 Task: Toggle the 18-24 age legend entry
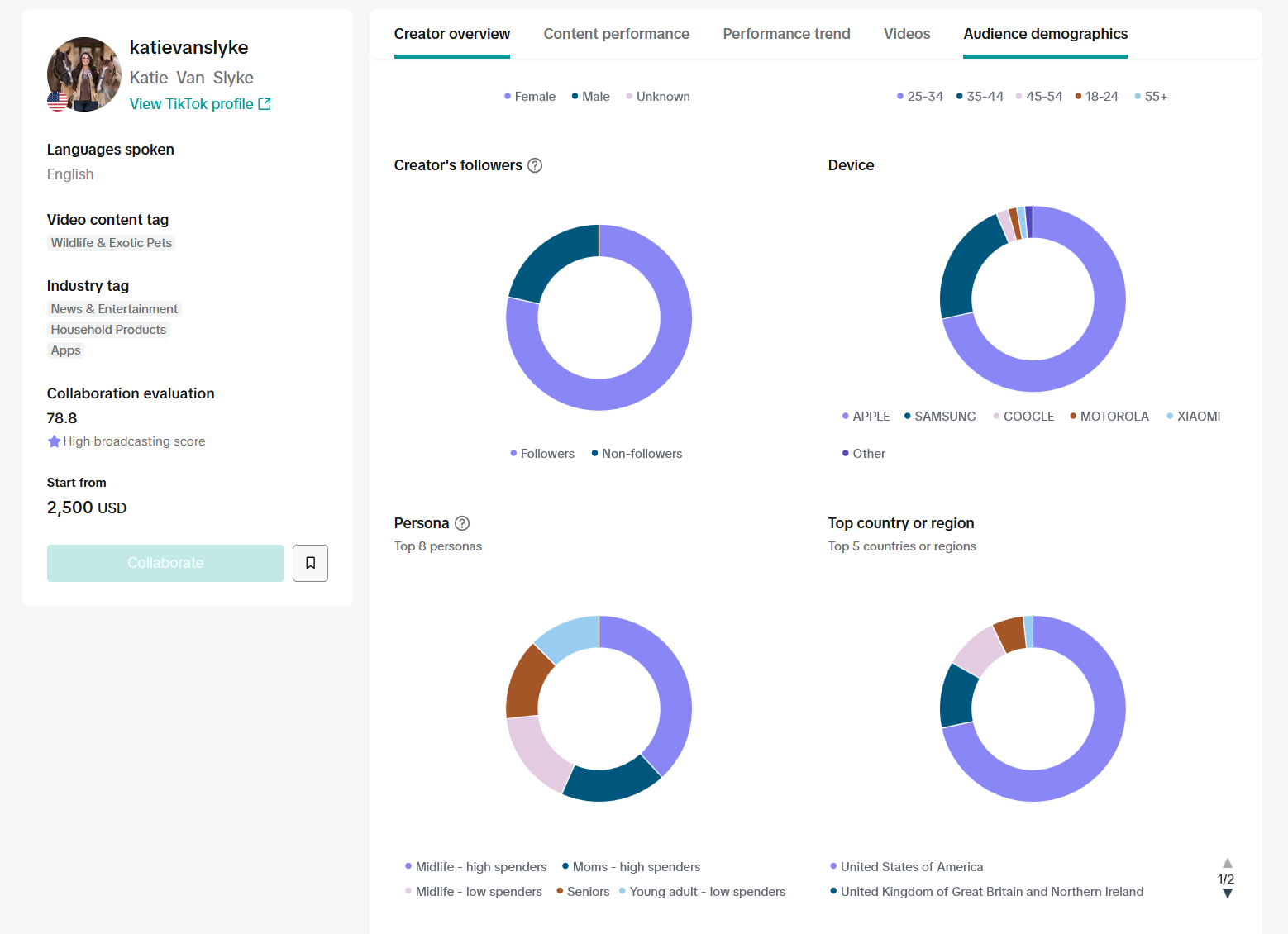[1096, 97]
